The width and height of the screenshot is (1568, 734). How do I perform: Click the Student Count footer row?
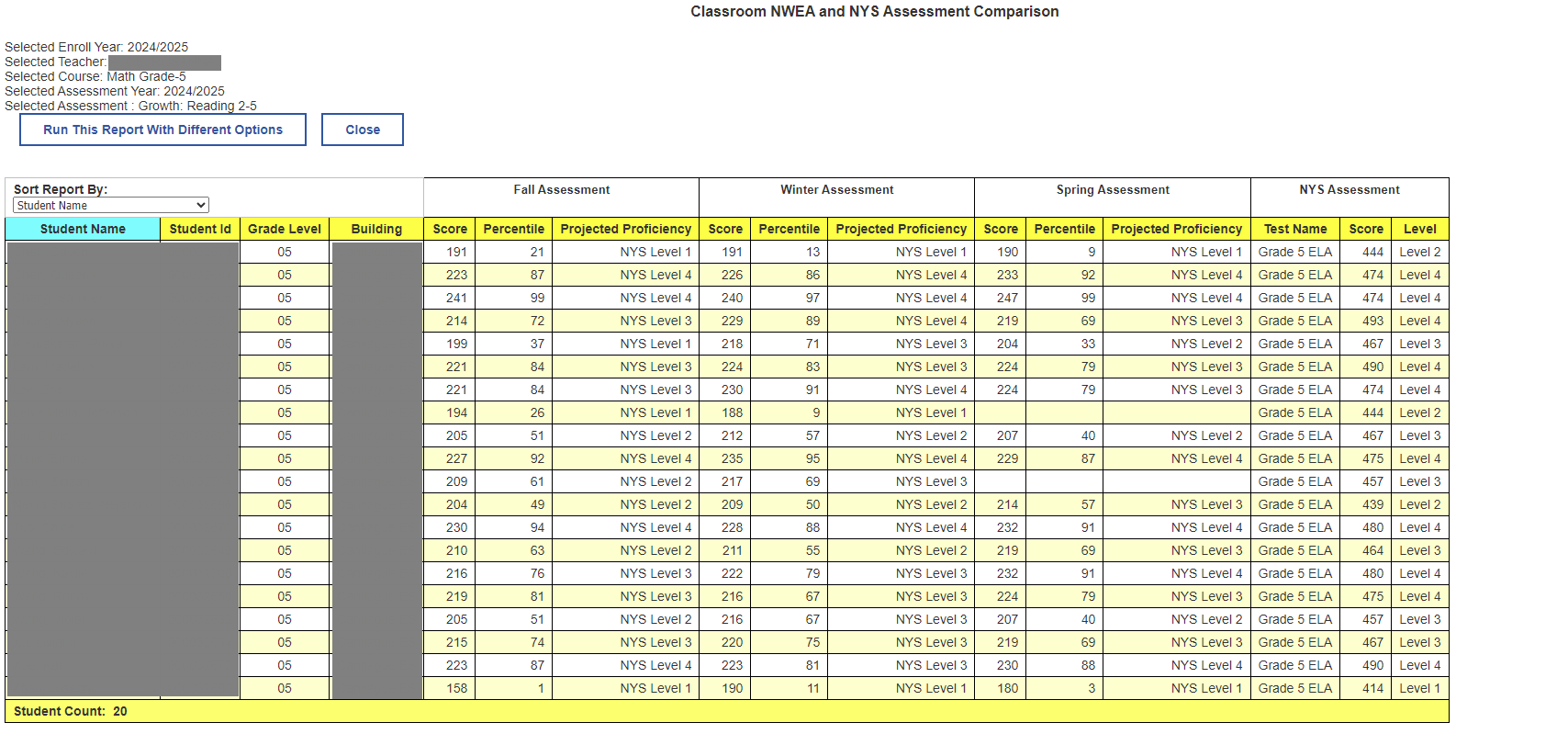pos(727,711)
